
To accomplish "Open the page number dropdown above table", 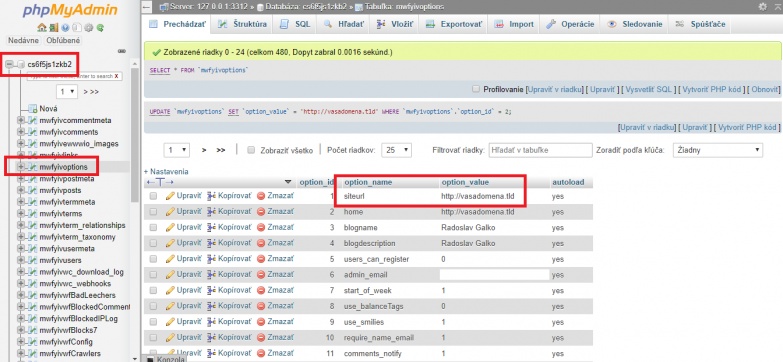I will [x=177, y=150].
